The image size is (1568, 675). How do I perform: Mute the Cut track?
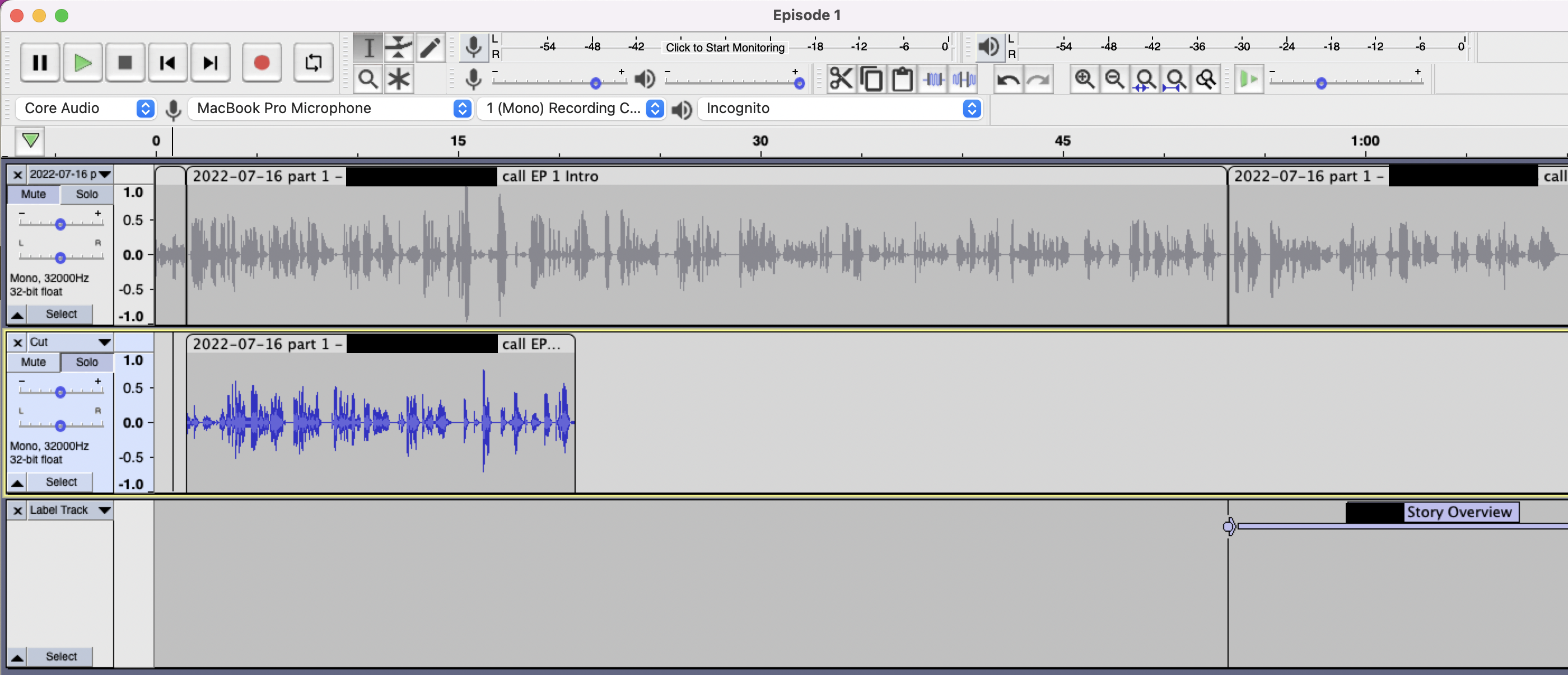[x=34, y=362]
